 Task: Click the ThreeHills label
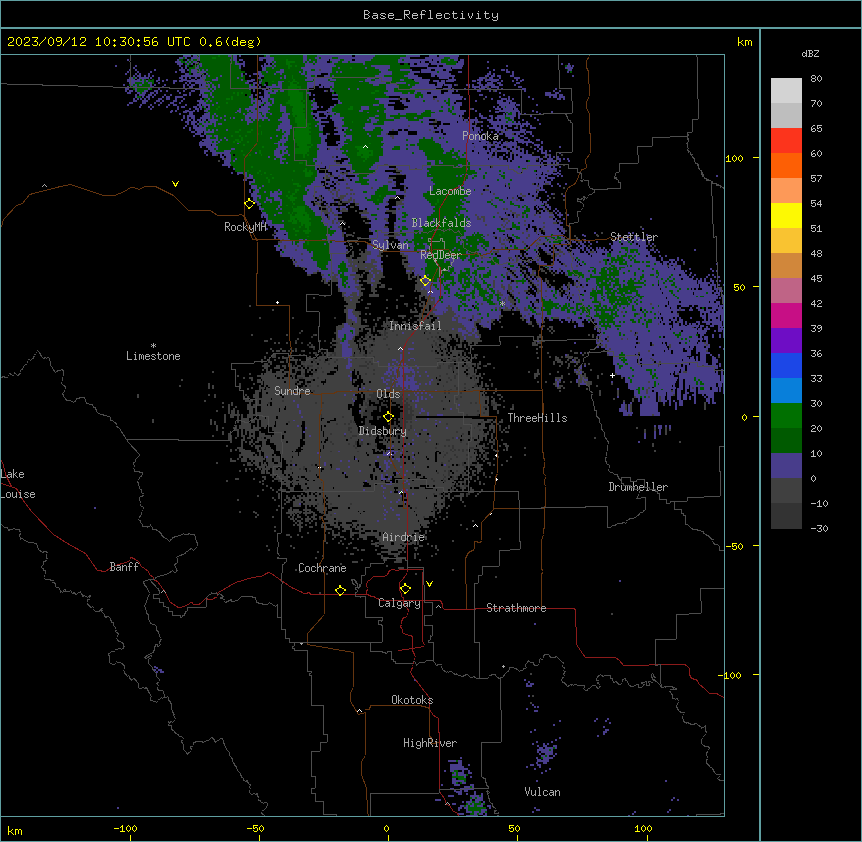click(537, 418)
